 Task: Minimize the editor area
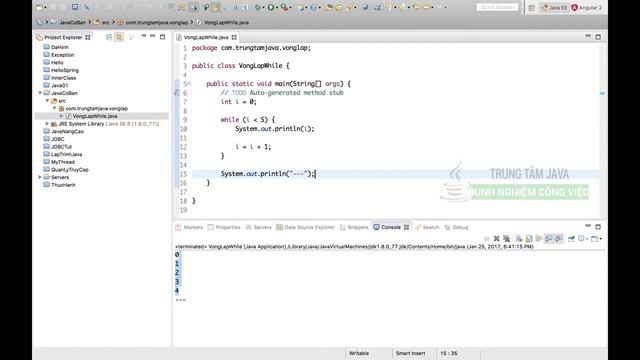588,36
